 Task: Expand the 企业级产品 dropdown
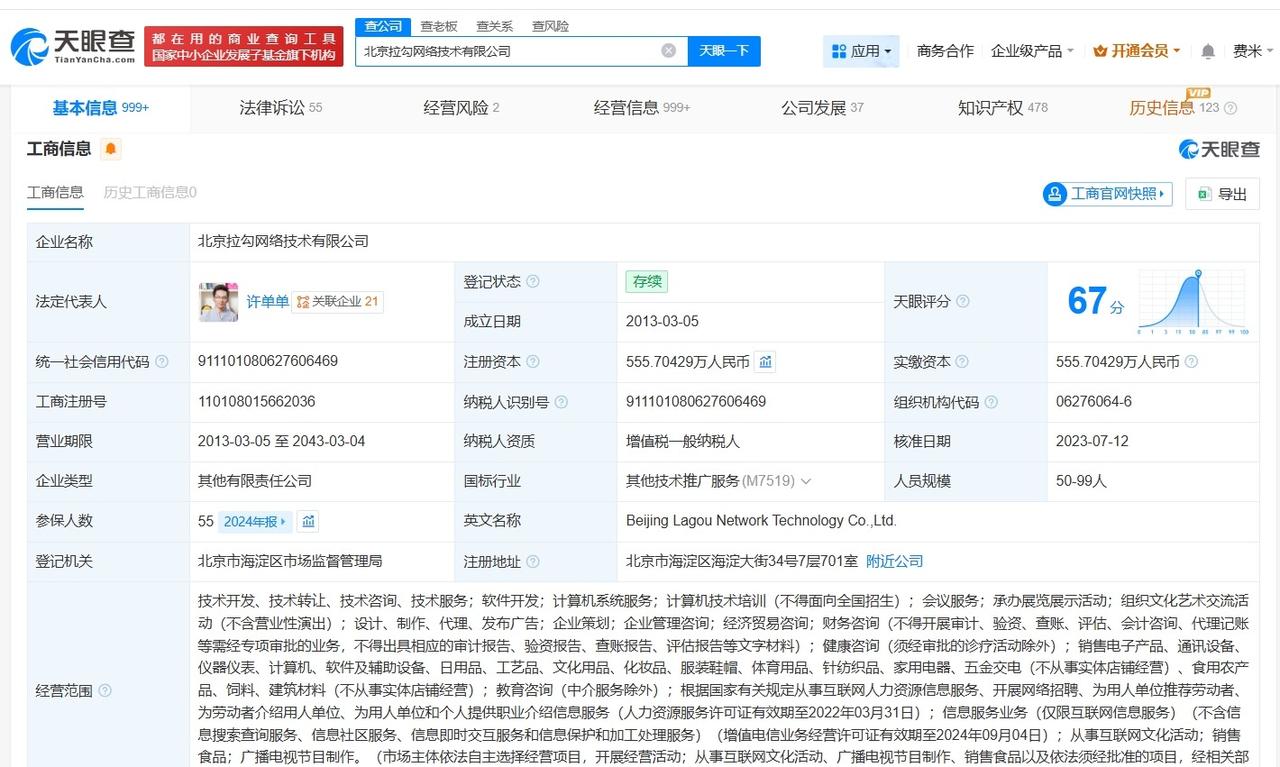pyautogui.click(x=1032, y=51)
